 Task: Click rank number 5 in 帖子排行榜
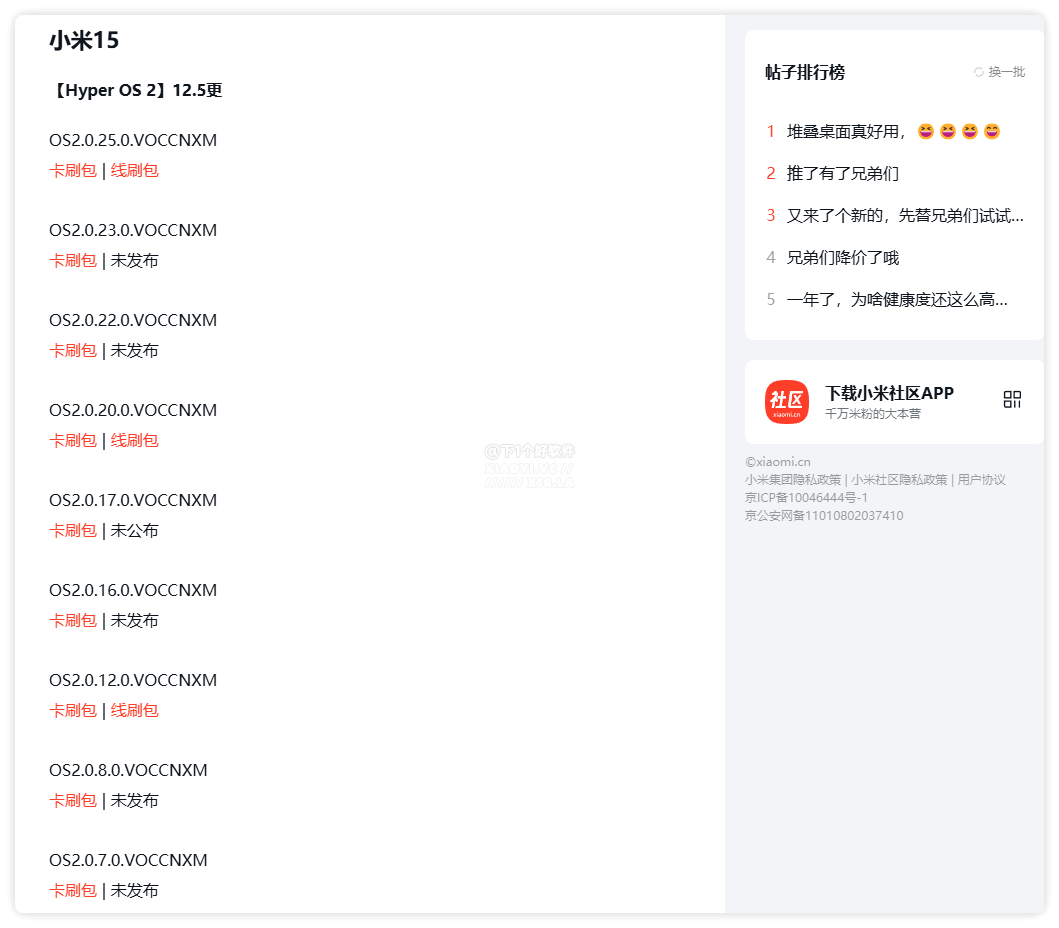click(x=771, y=299)
